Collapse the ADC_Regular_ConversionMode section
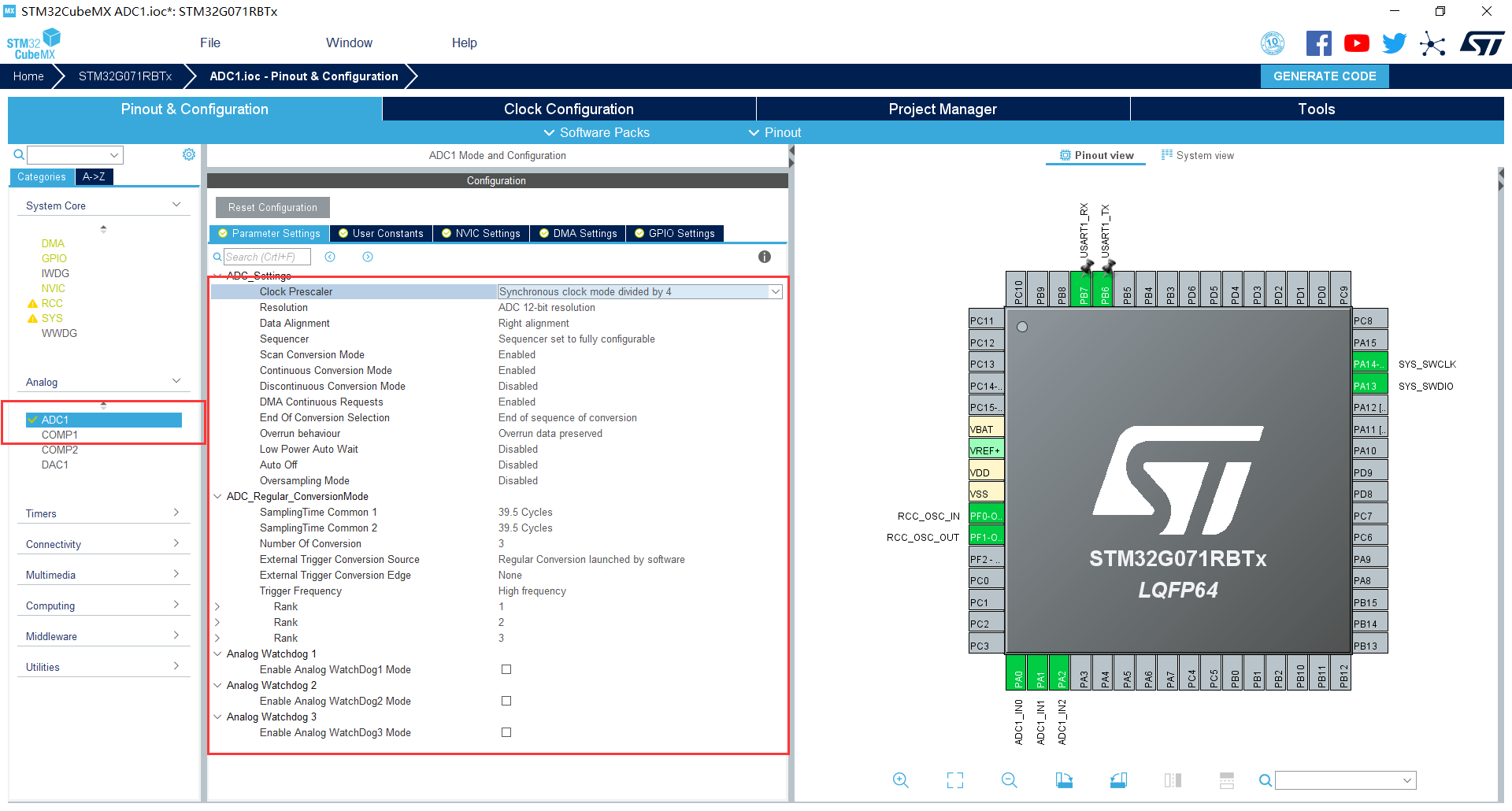Screen dimensions: 1512x811 217,496
